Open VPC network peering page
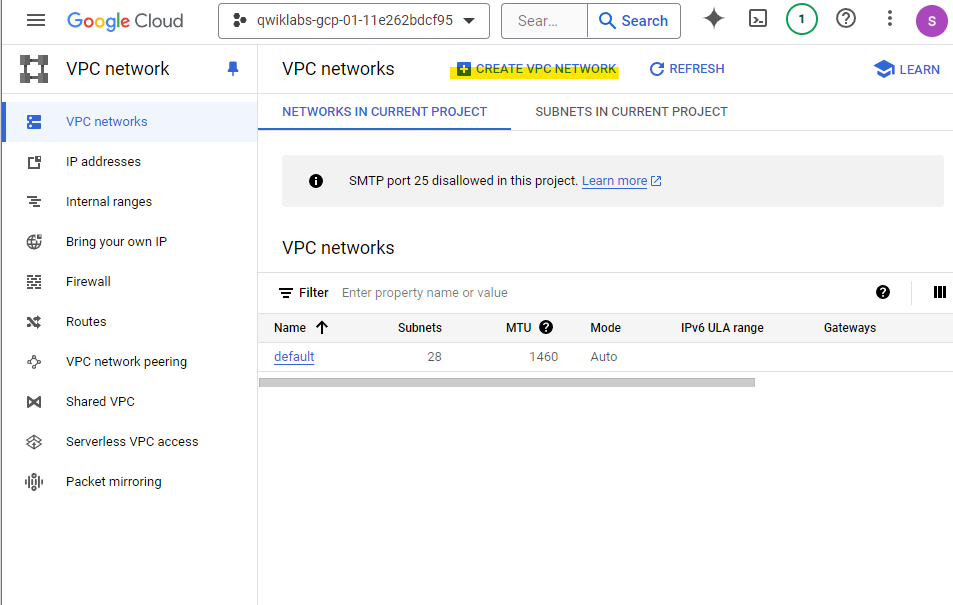Viewport: 953px width, 605px height. click(x=129, y=362)
